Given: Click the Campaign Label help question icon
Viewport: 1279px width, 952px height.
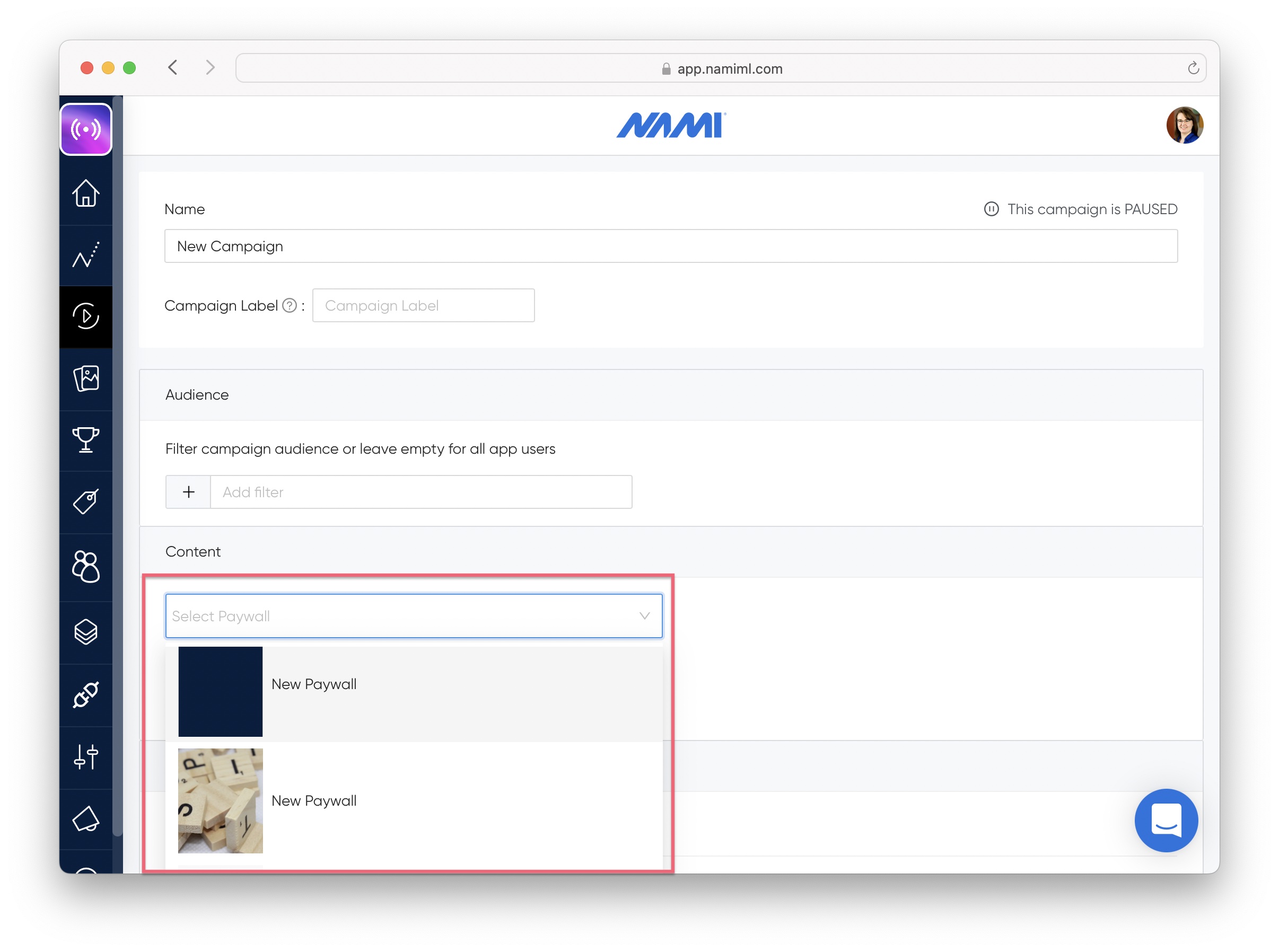Looking at the screenshot, I should 290,305.
